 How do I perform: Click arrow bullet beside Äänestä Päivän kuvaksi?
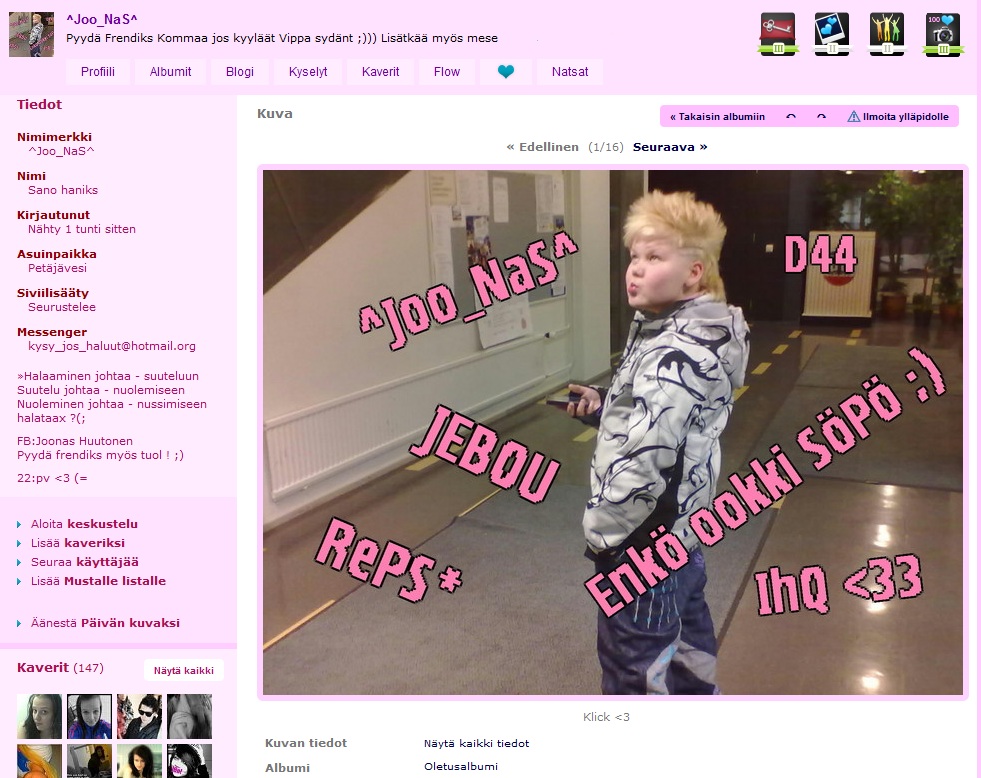pos(19,624)
